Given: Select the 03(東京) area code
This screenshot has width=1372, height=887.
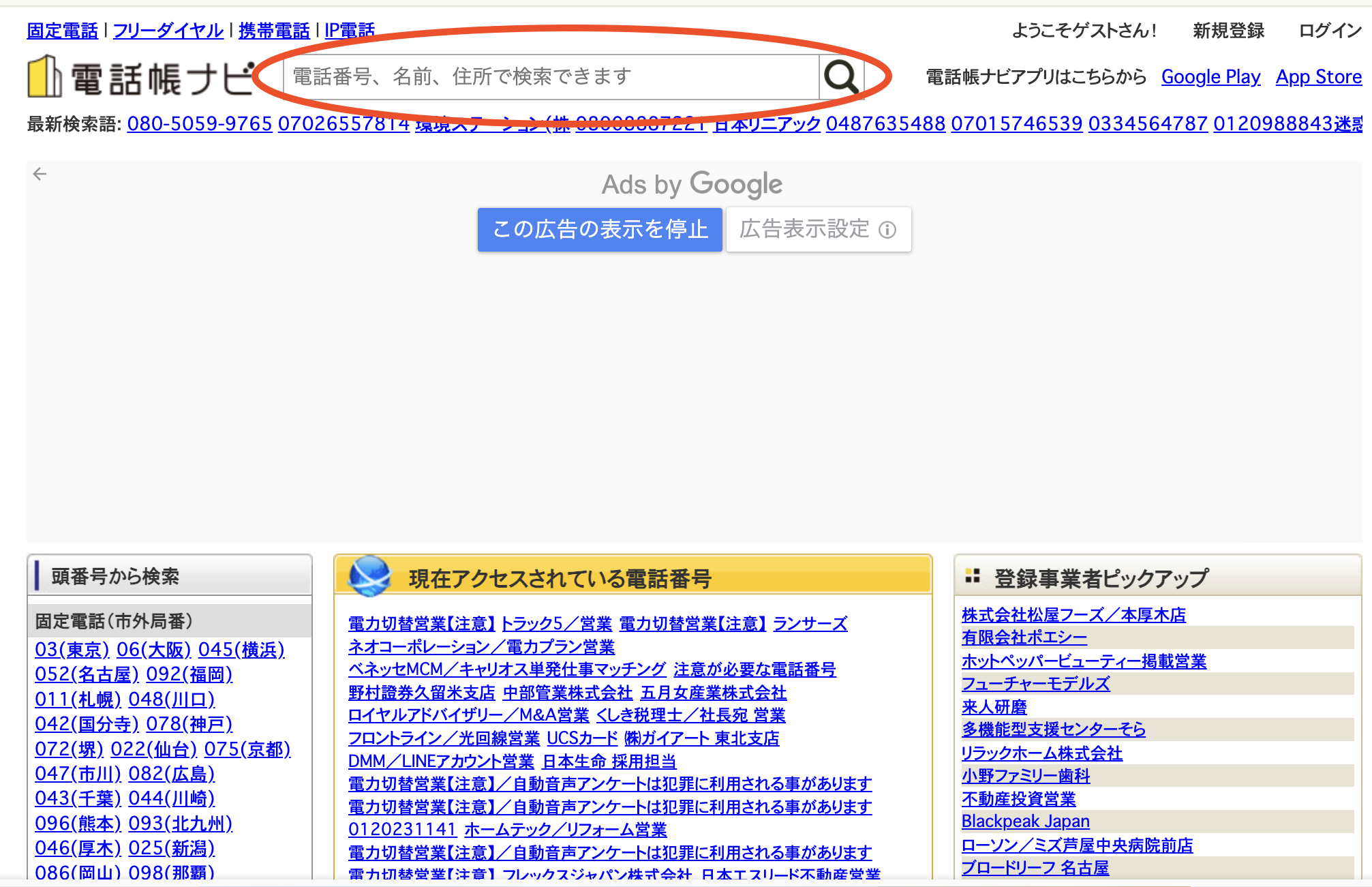Looking at the screenshot, I should tap(72, 650).
